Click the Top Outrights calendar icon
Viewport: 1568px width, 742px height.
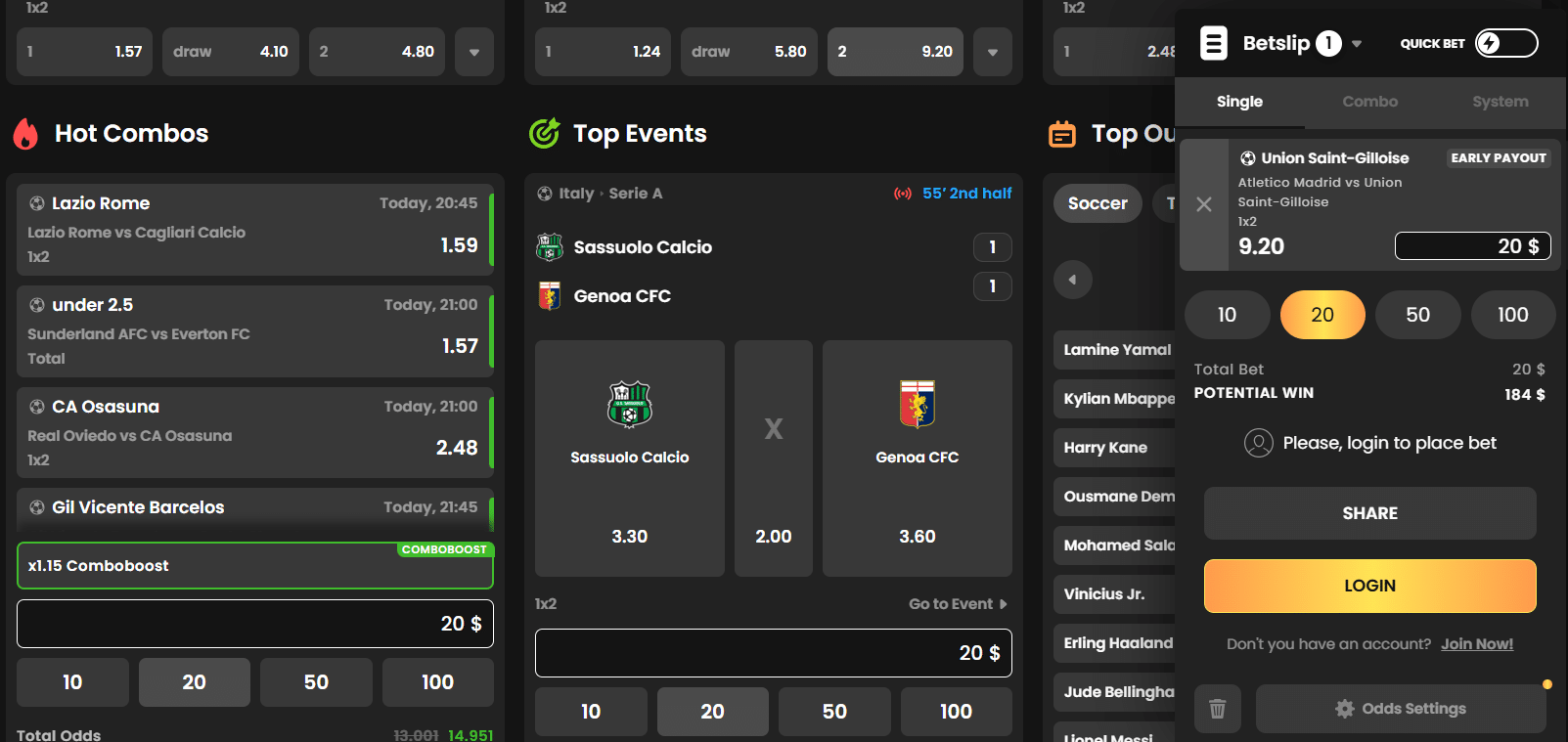(x=1062, y=134)
